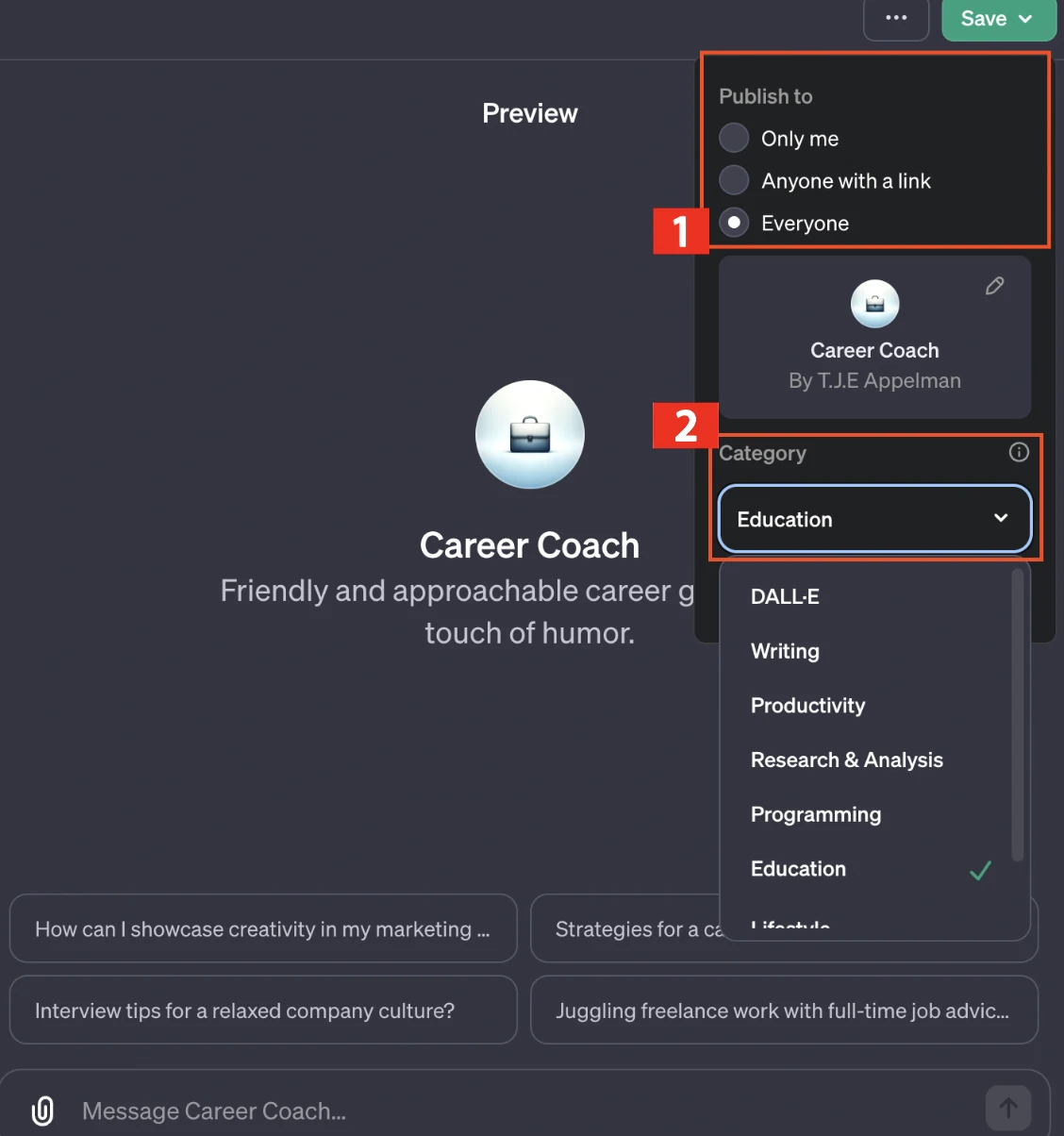Screen dimensions: 1064x1136
Task: Click the three-dots more options icon
Action: (x=896, y=18)
